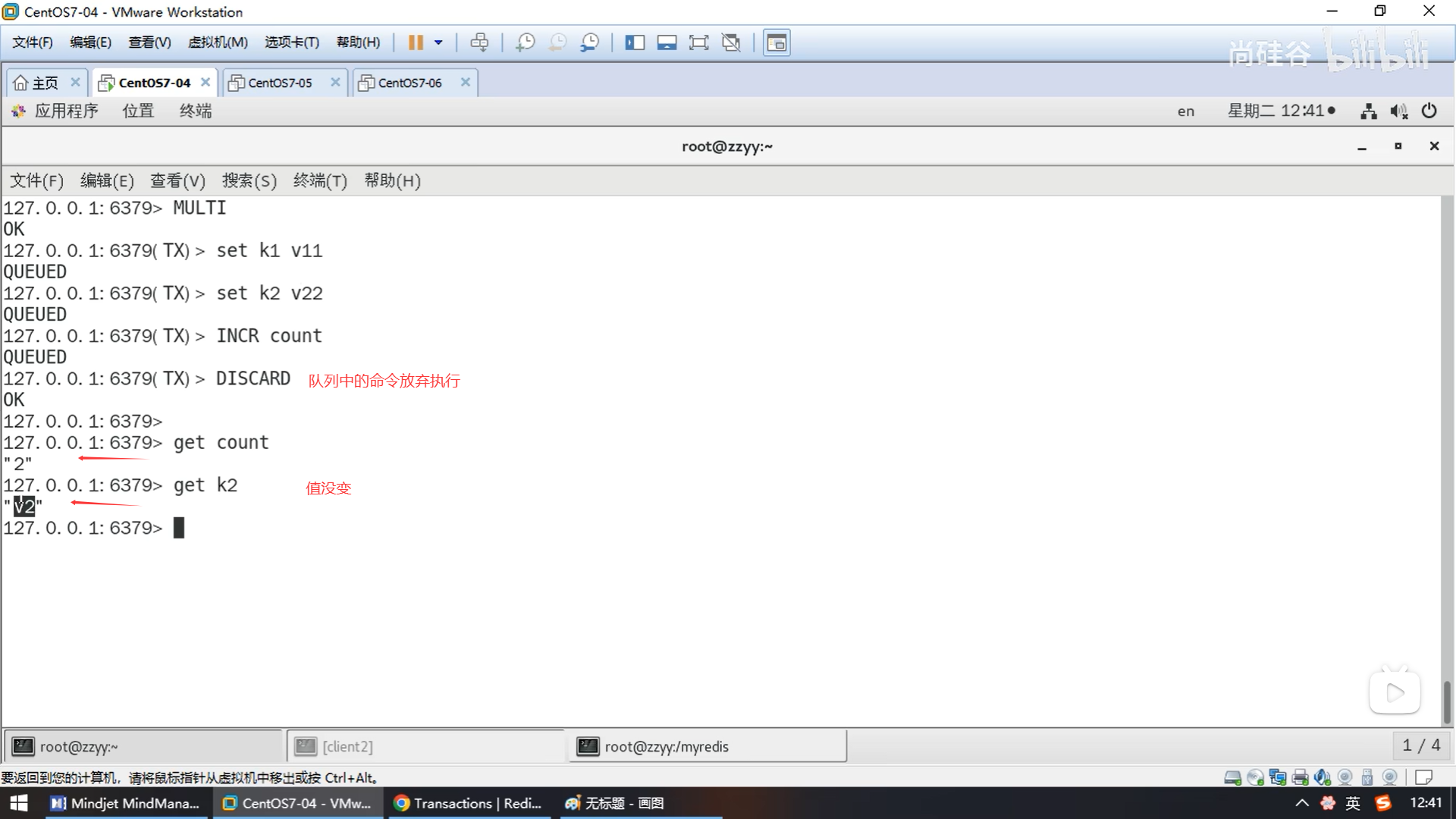Open the 虚拟机(M) menu
This screenshot has height=819, width=1456.
[x=218, y=42]
